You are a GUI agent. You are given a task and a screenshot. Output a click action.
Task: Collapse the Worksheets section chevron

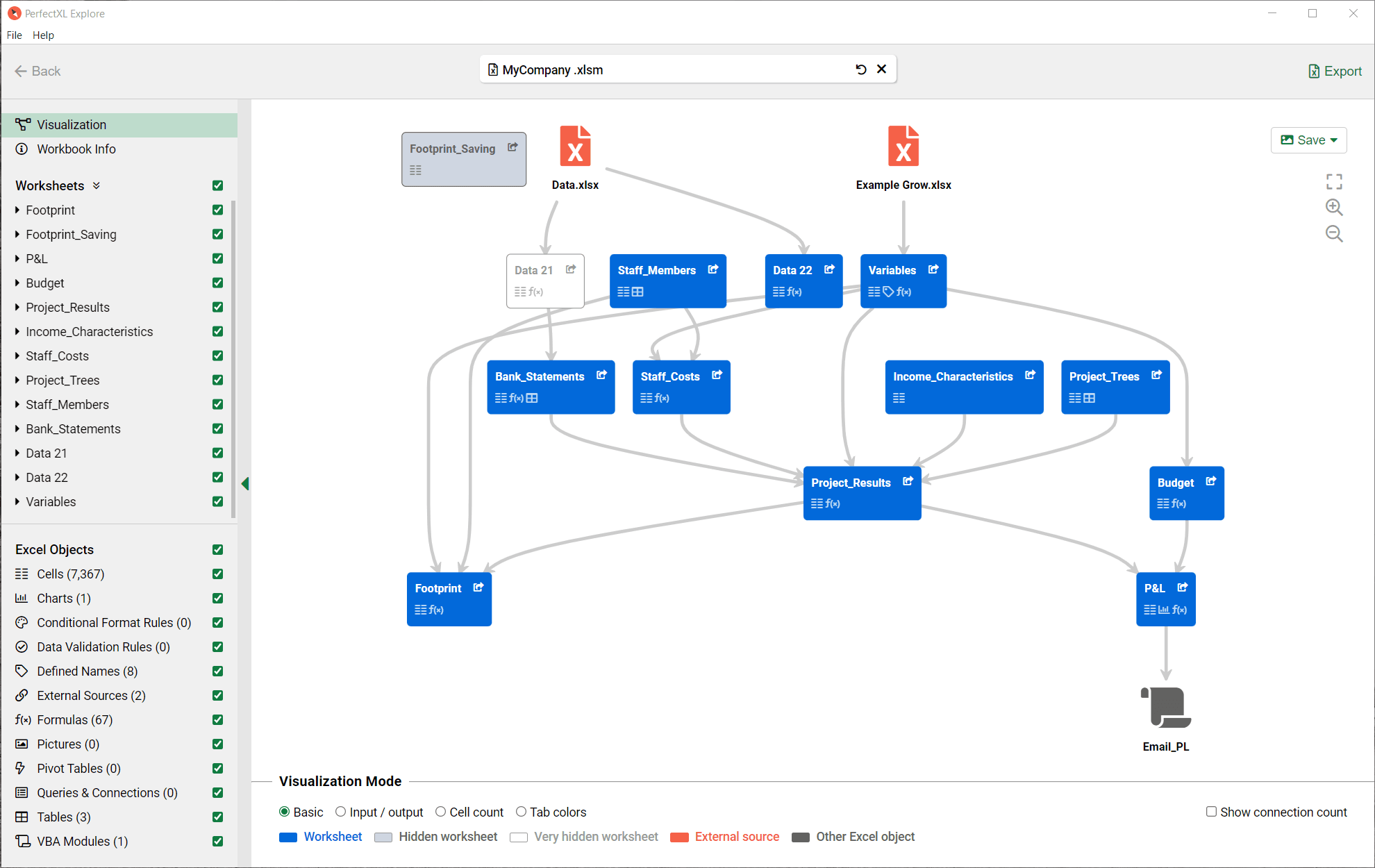[97, 185]
